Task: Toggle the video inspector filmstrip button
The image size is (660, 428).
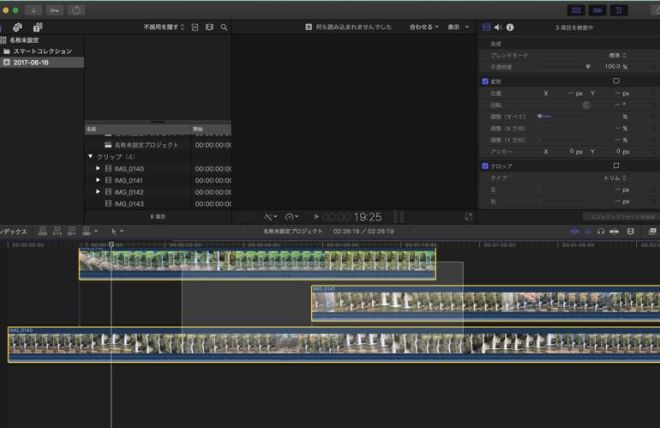Action: 486,27
